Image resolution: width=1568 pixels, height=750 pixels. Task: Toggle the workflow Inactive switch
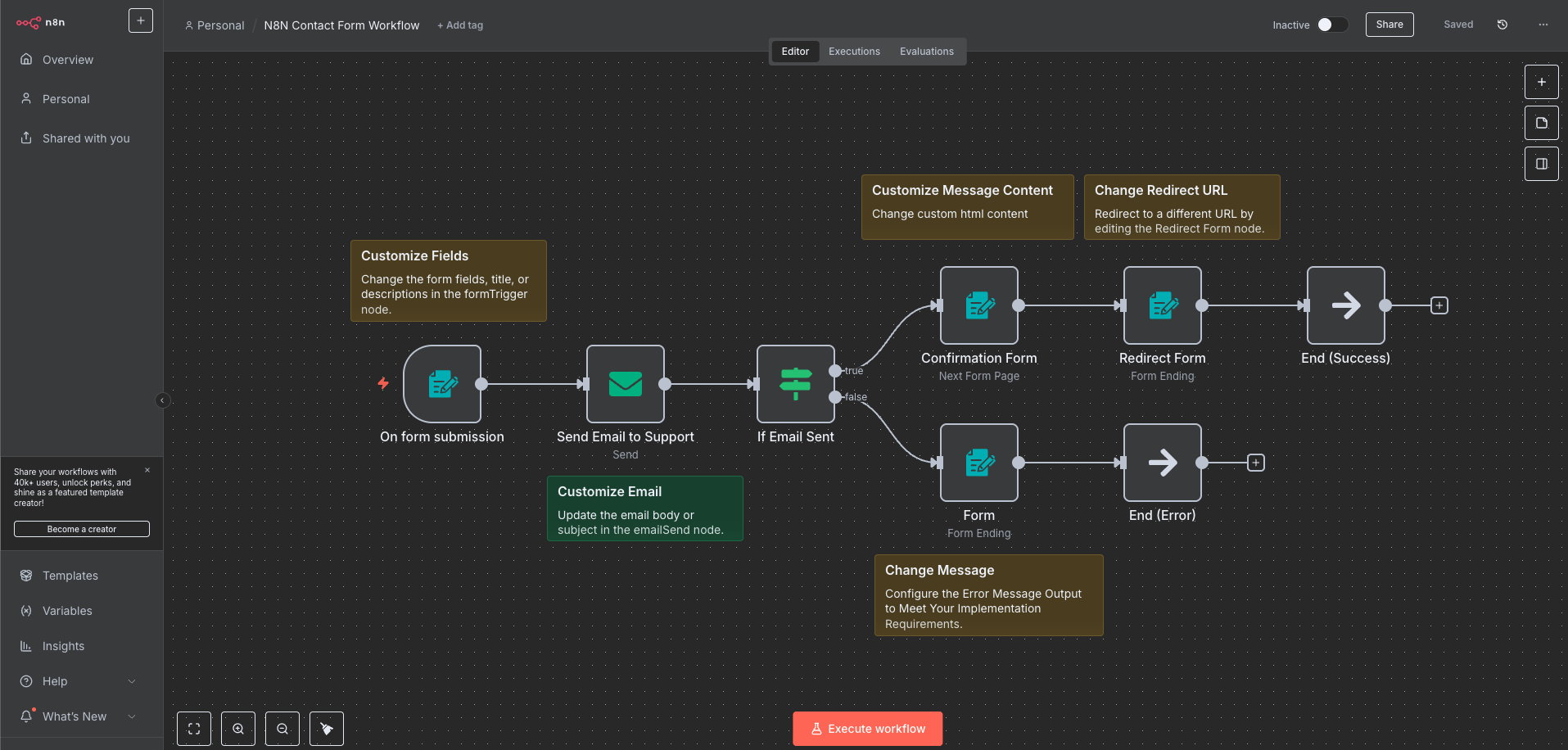pos(1332,25)
